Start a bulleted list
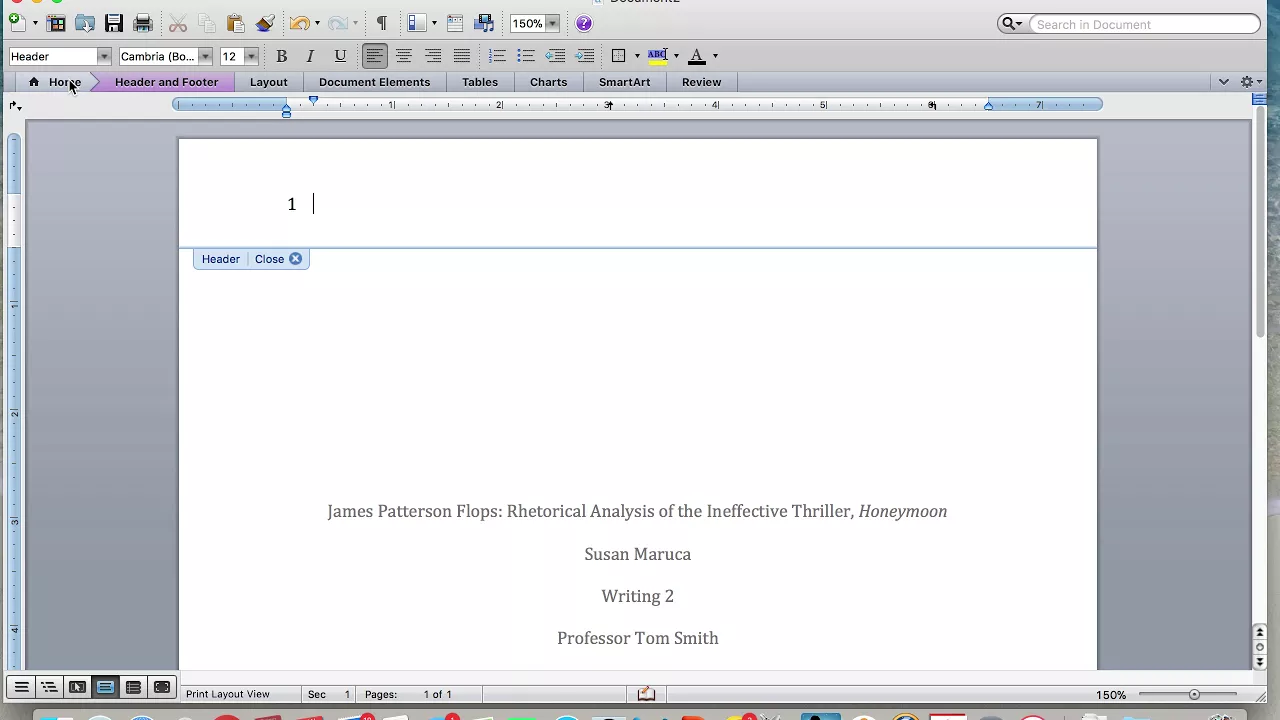This screenshot has width=1280, height=720. [x=526, y=56]
